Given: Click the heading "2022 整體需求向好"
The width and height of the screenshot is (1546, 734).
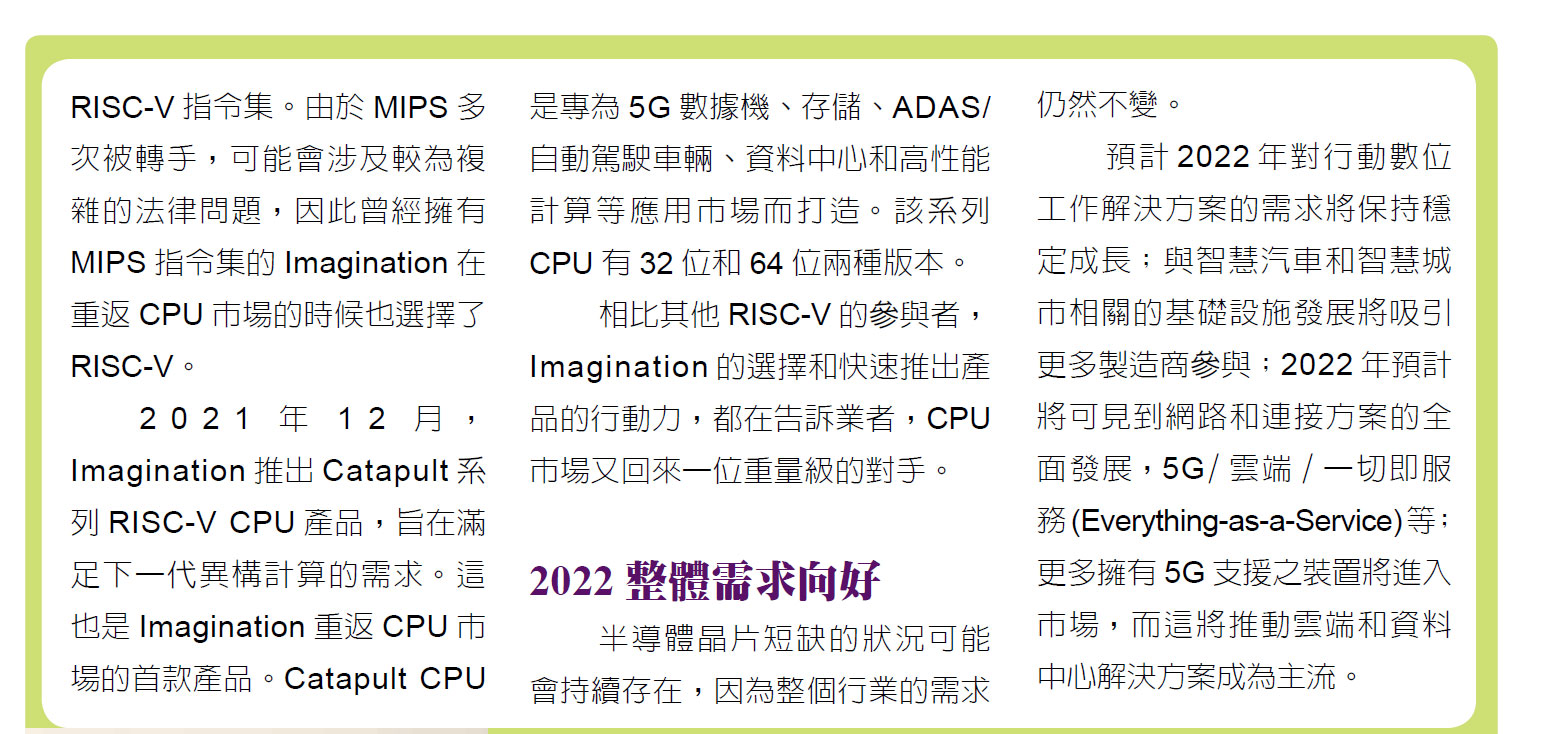Looking at the screenshot, I should (704, 581).
